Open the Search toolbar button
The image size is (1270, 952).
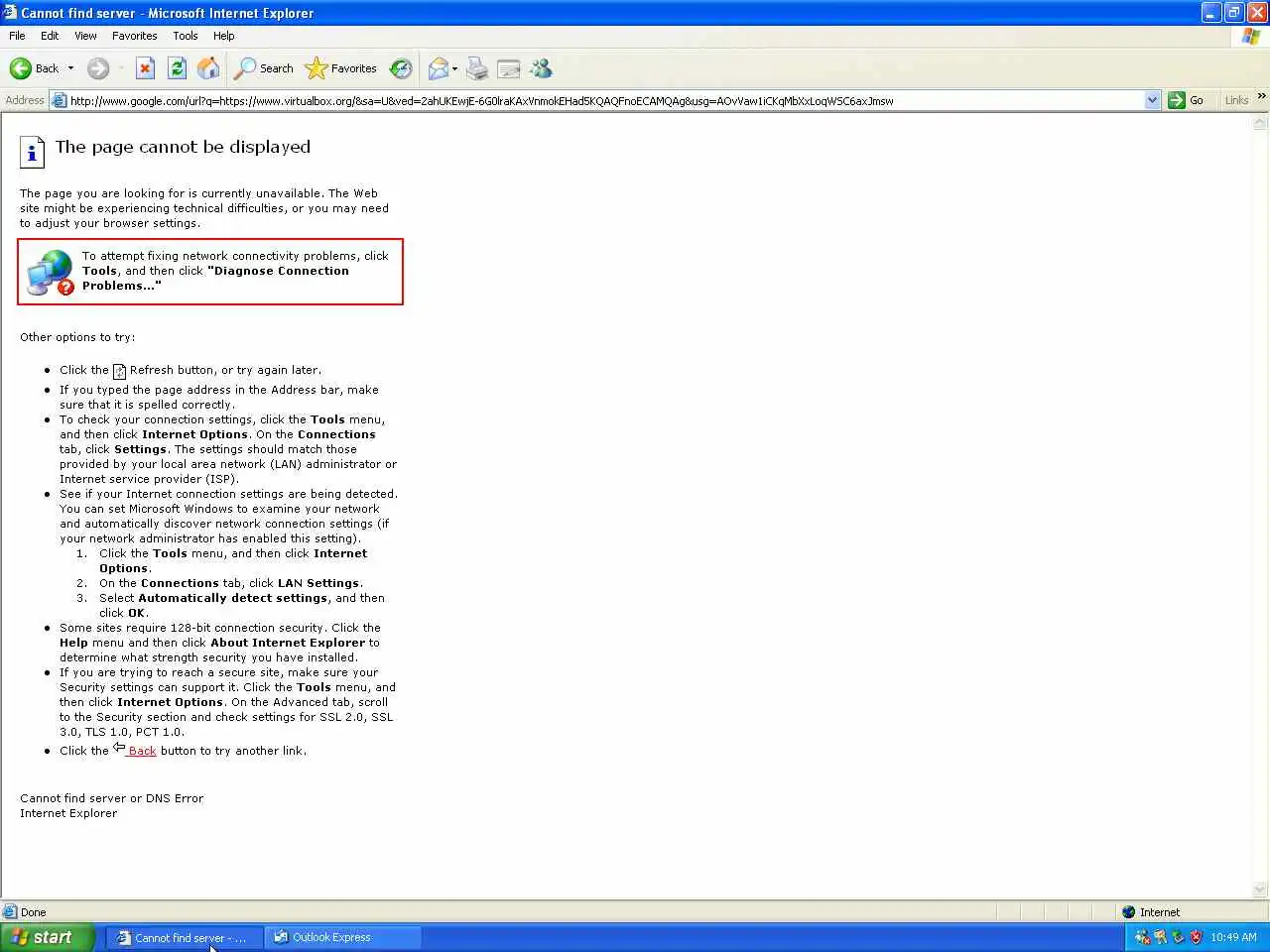[264, 68]
